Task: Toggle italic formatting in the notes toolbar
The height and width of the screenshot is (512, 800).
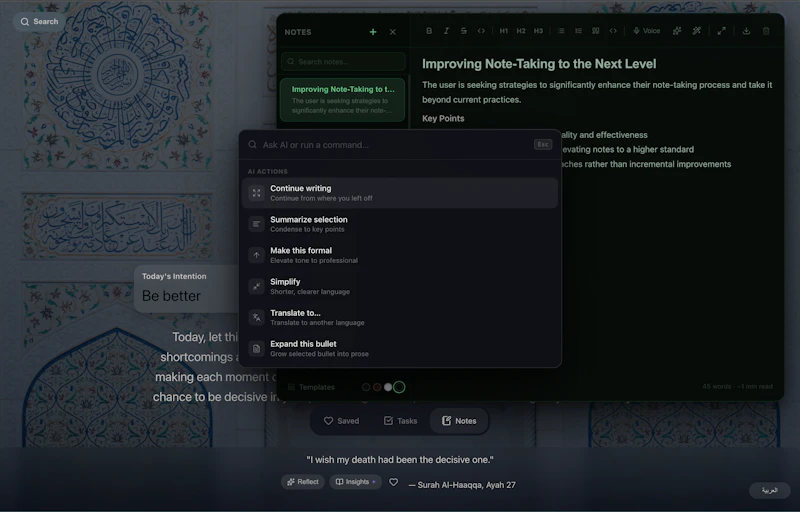Action: 446,31
